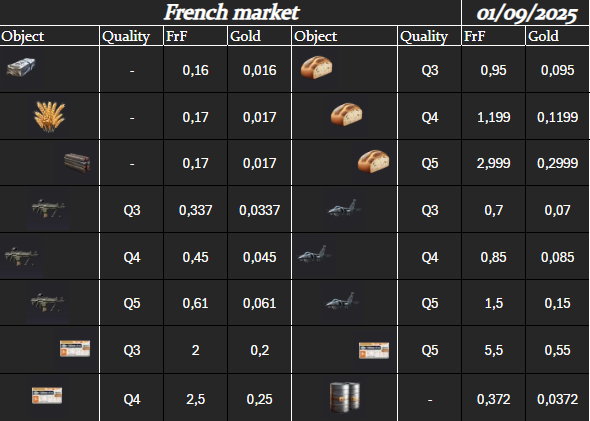The width and height of the screenshot is (590, 421).
Task: Select the 01/09/2025 date cell
Action: (526, 13)
